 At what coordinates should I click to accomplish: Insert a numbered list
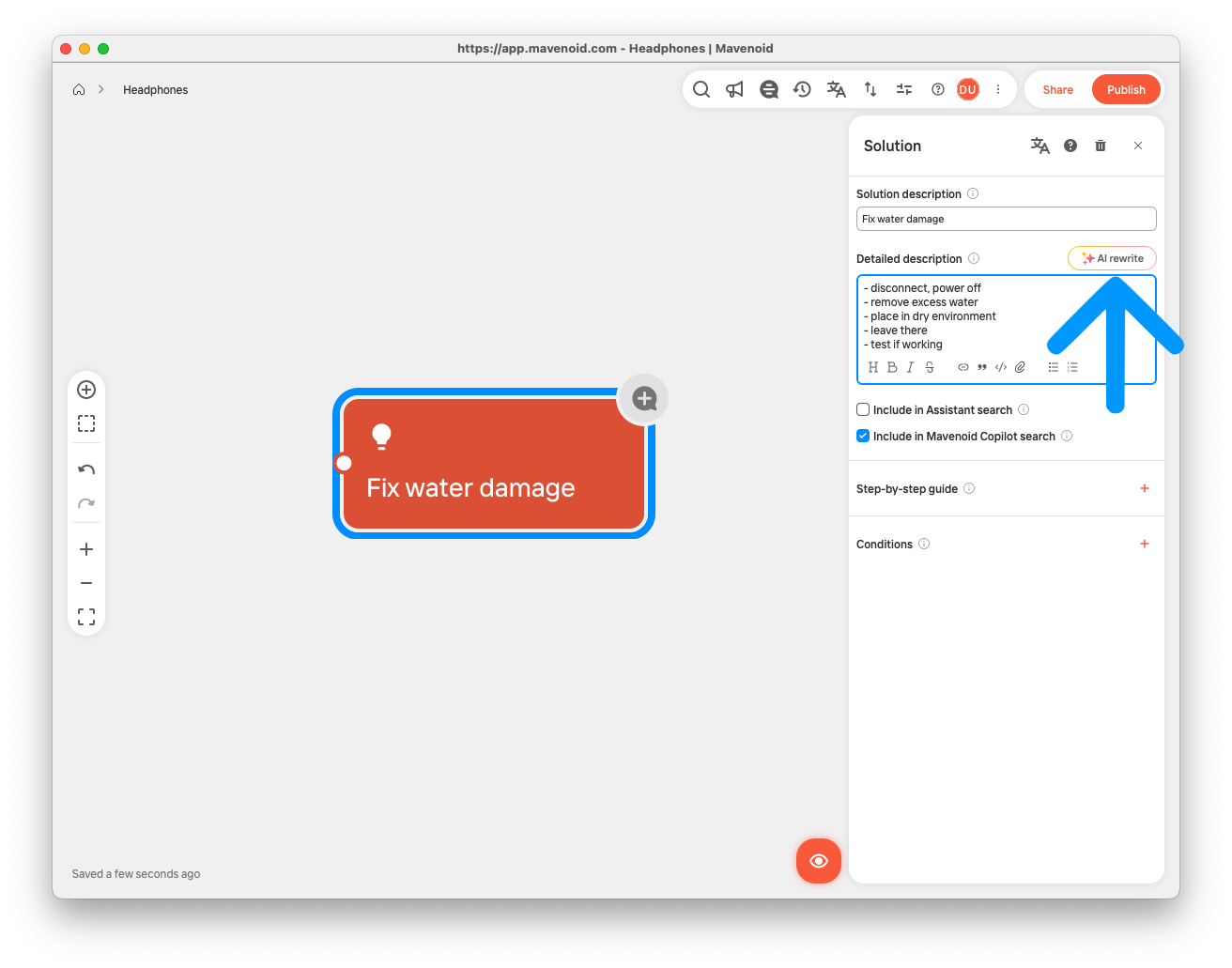point(1072,367)
